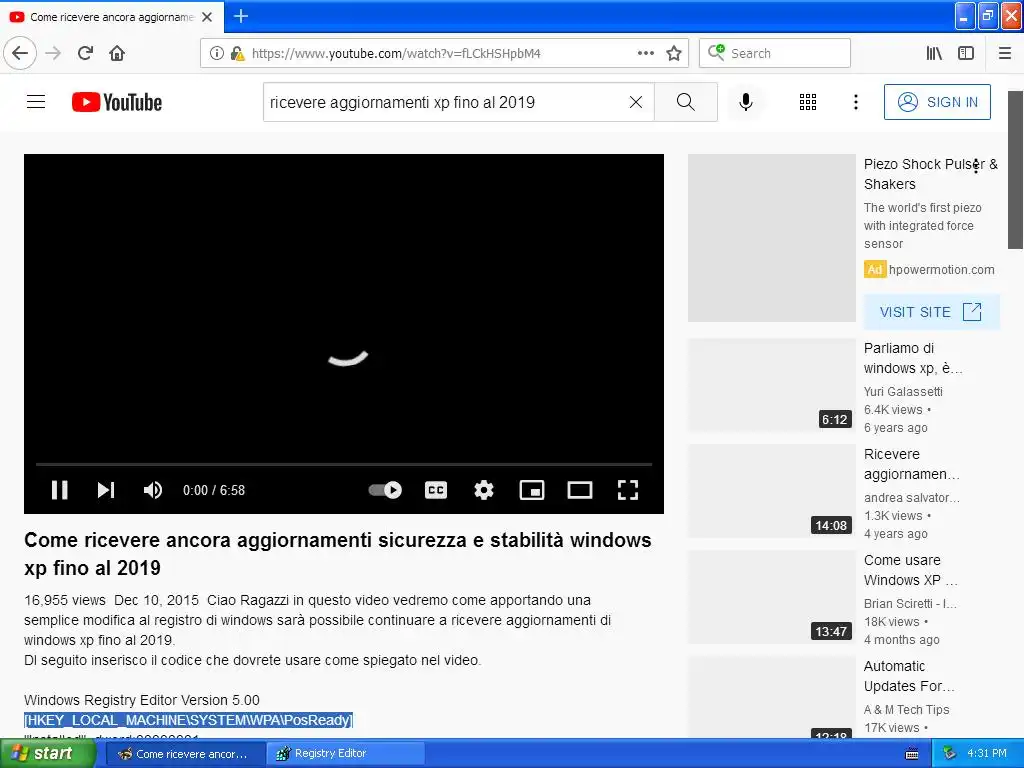Toggle closed captions
The width and height of the screenshot is (1024, 768).
(436, 490)
